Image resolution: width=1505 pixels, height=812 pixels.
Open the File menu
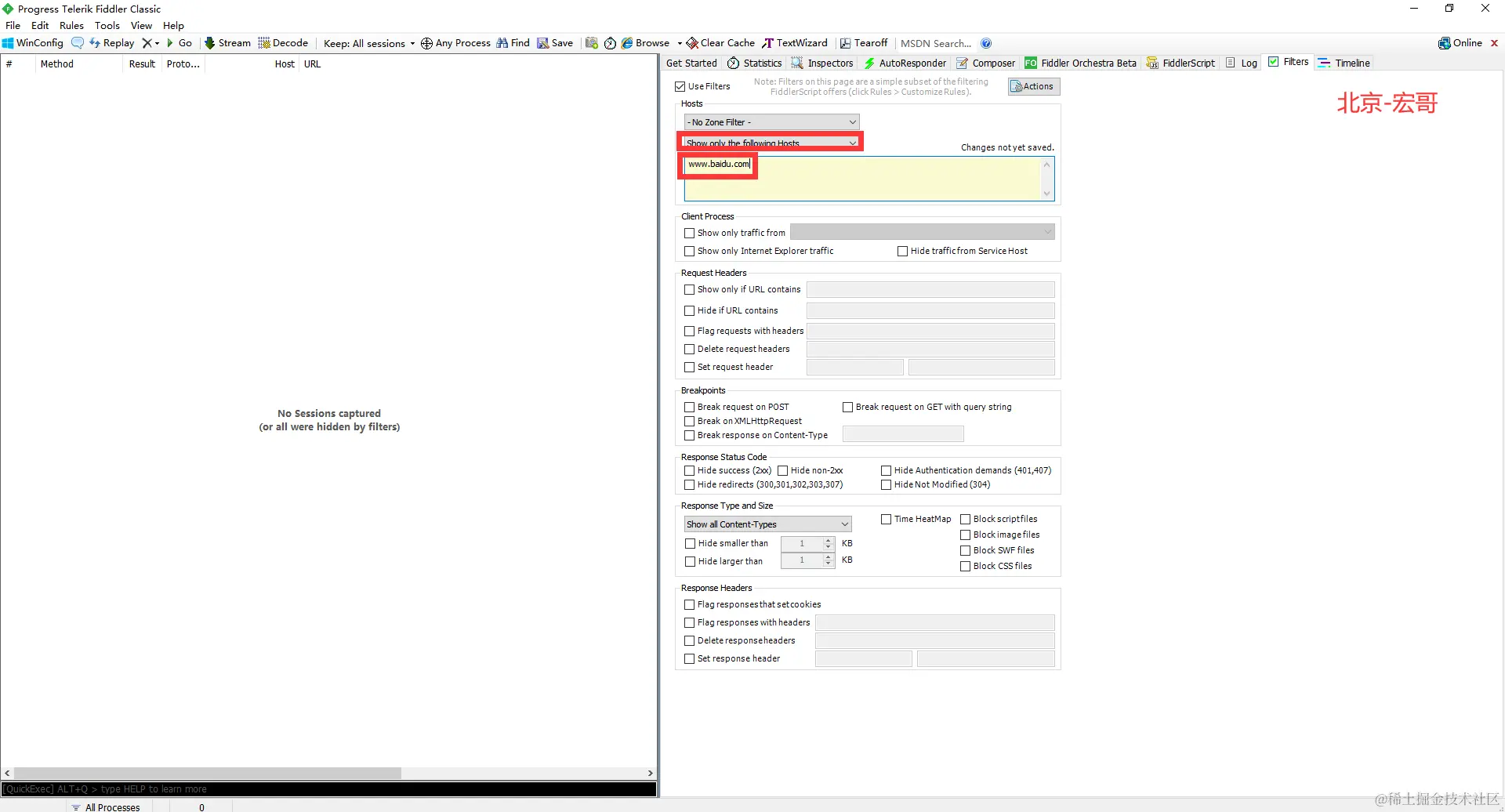(13, 25)
